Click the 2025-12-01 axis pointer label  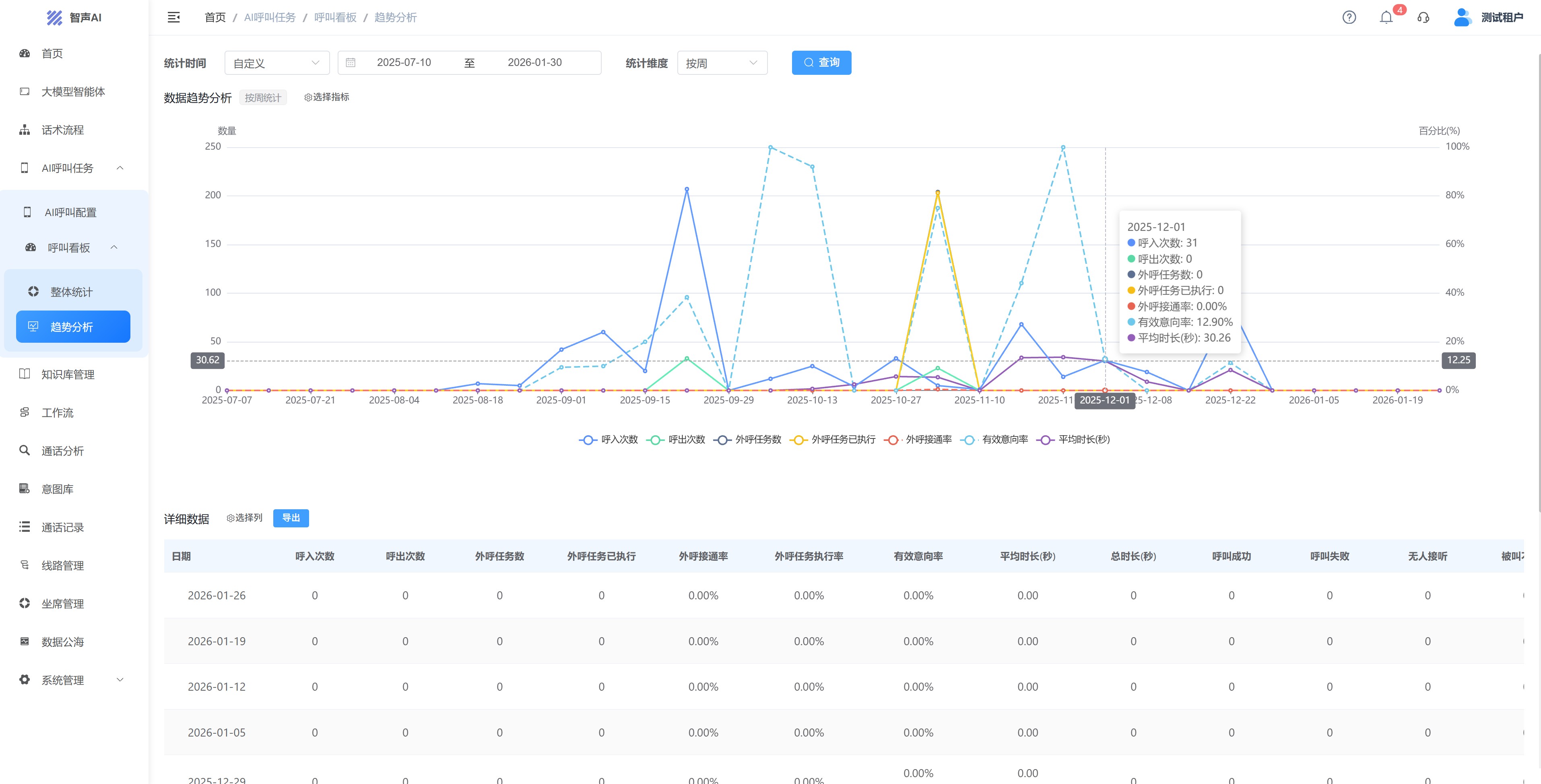1105,400
